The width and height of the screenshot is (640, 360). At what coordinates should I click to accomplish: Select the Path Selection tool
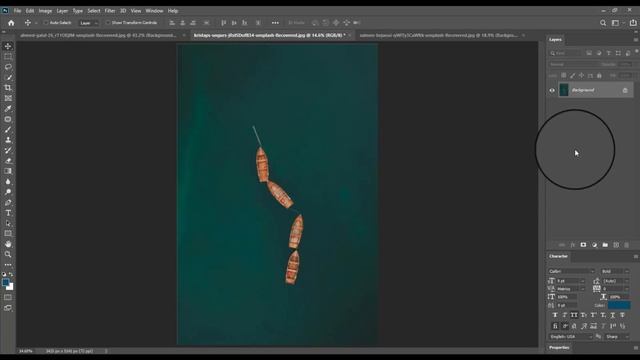(x=8, y=223)
